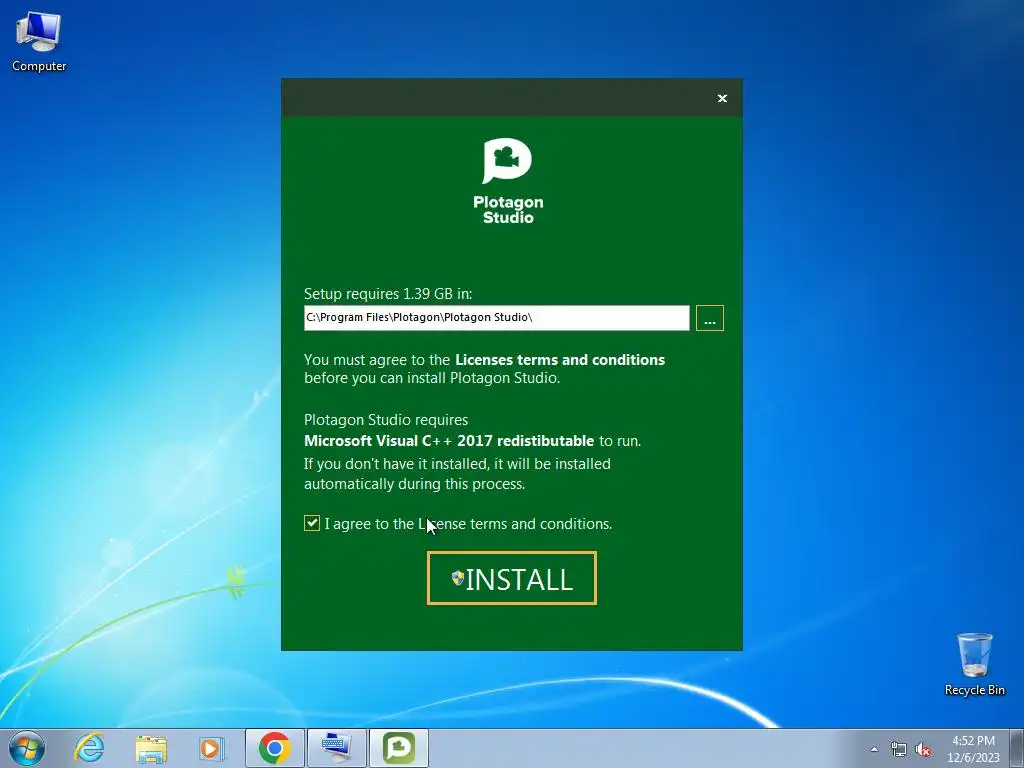Screen dimensions: 1024x768
Task: Click the Plotagon Studio logo
Action: point(508,182)
